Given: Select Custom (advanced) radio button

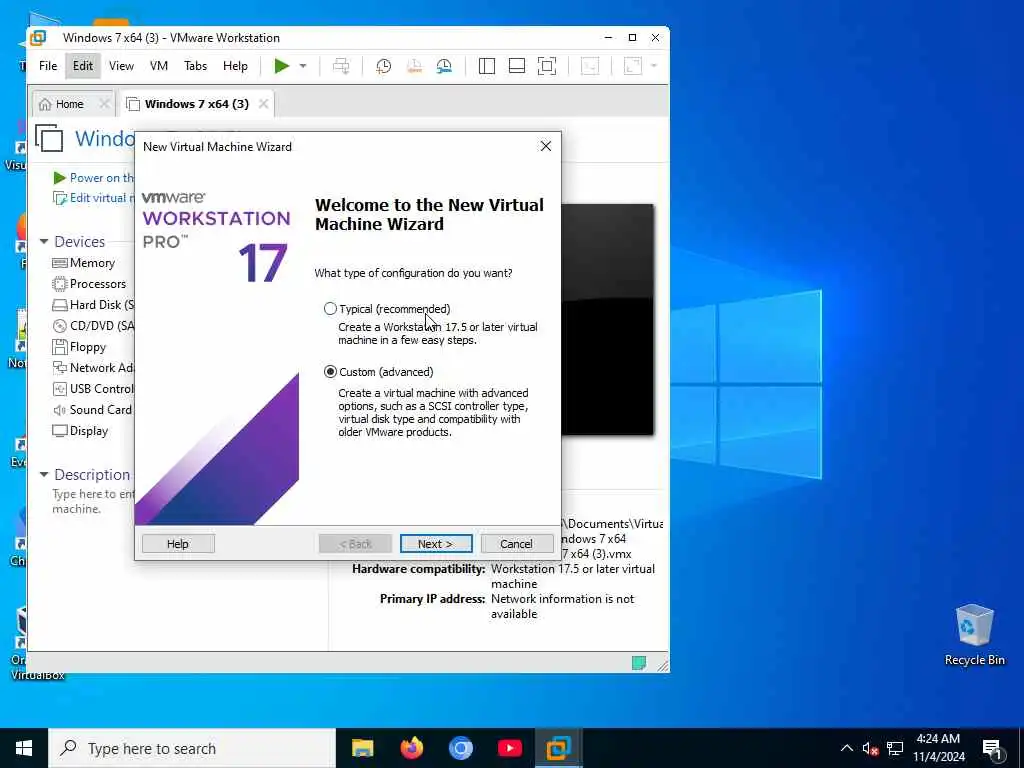Looking at the screenshot, I should pyautogui.click(x=330, y=372).
